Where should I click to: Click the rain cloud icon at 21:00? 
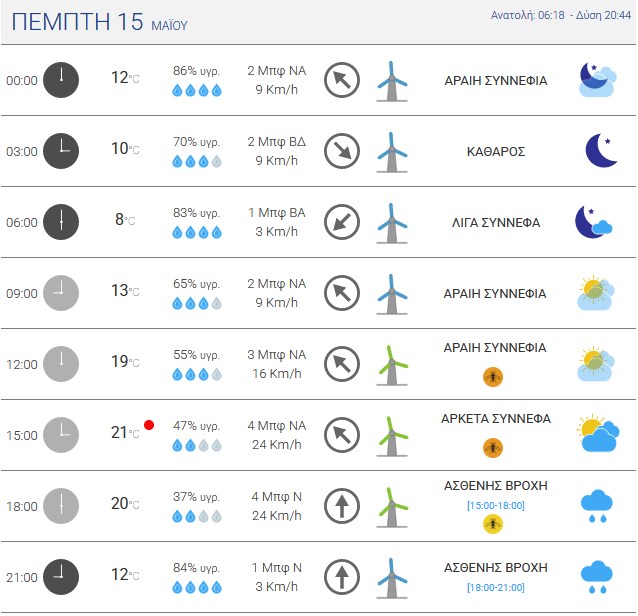(x=596, y=577)
